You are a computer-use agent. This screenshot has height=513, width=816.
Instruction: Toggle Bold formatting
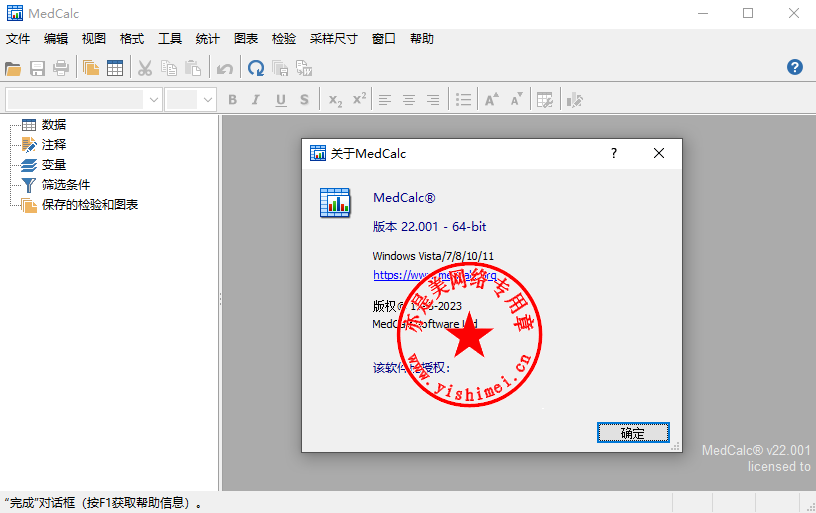[x=233, y=100]
